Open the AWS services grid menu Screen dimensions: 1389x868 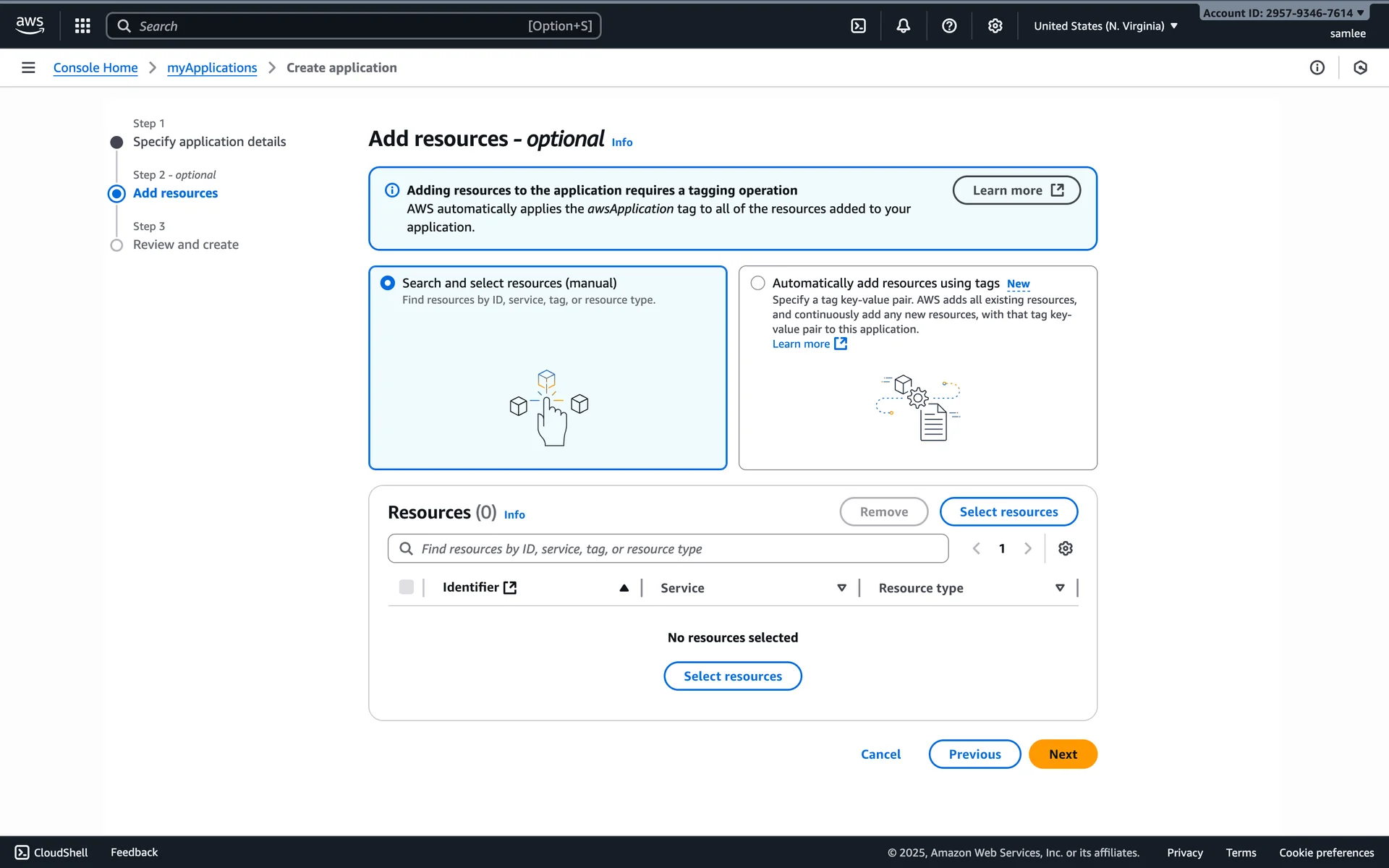82,26
